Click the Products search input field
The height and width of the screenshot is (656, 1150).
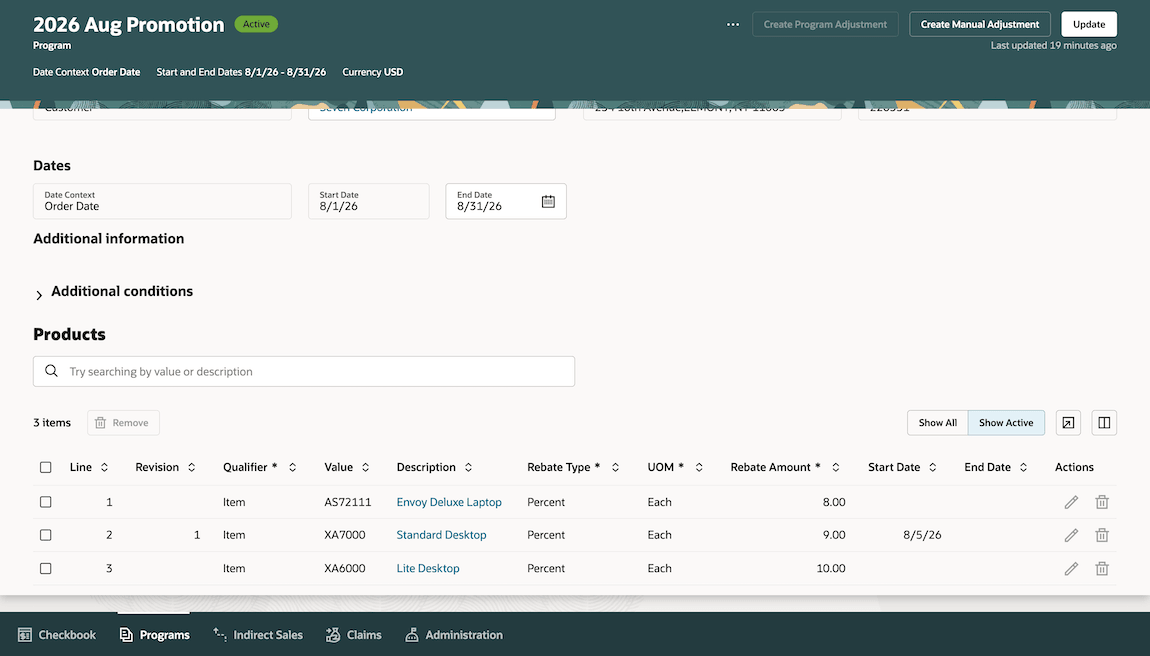click(304, 371)
